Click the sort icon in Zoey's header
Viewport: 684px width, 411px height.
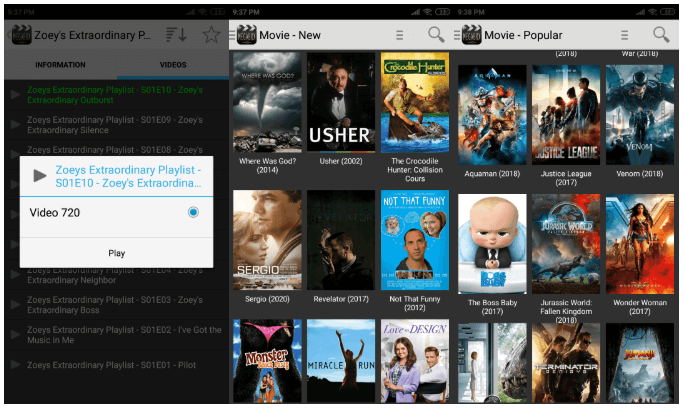177,35
